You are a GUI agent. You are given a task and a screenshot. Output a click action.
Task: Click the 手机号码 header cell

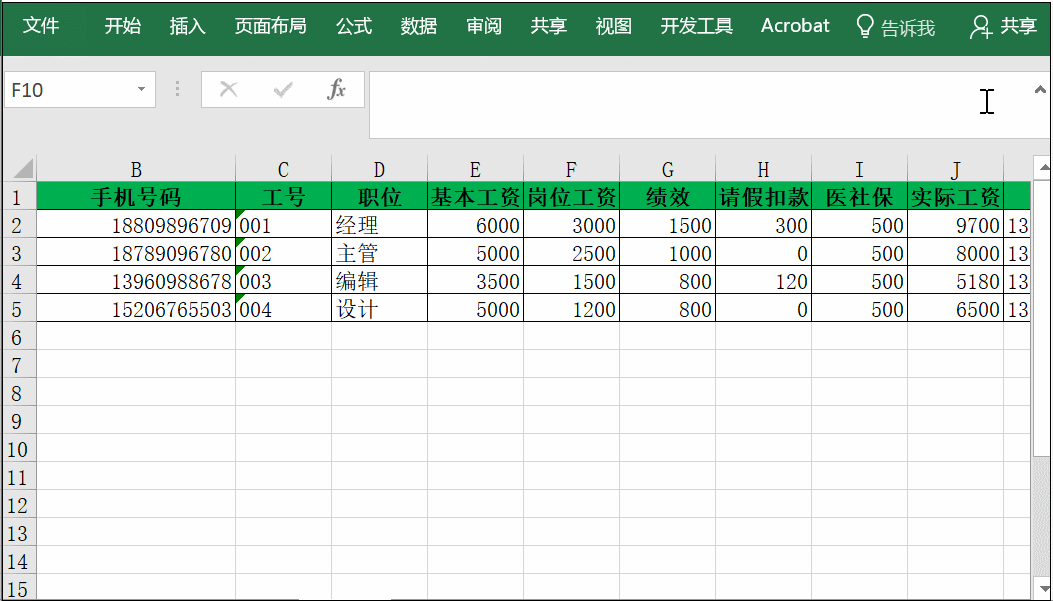136,197
